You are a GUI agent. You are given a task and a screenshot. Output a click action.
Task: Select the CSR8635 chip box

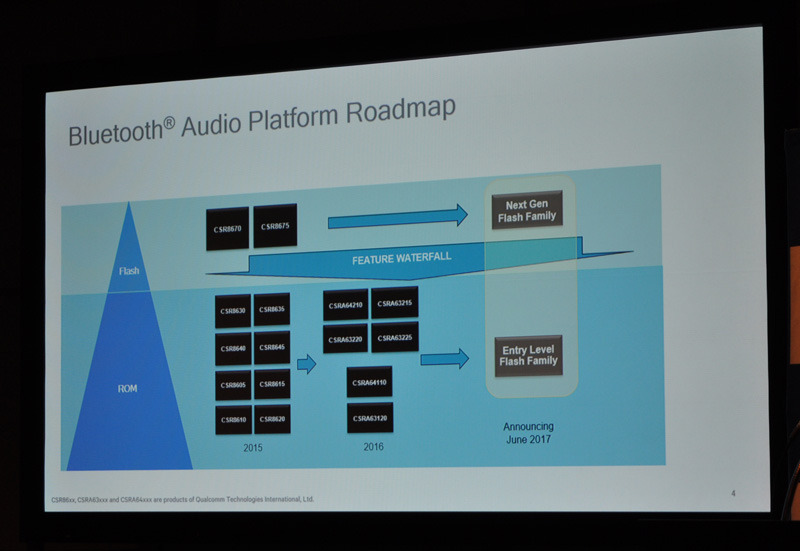pyautogui.click(x=272, y=309)
